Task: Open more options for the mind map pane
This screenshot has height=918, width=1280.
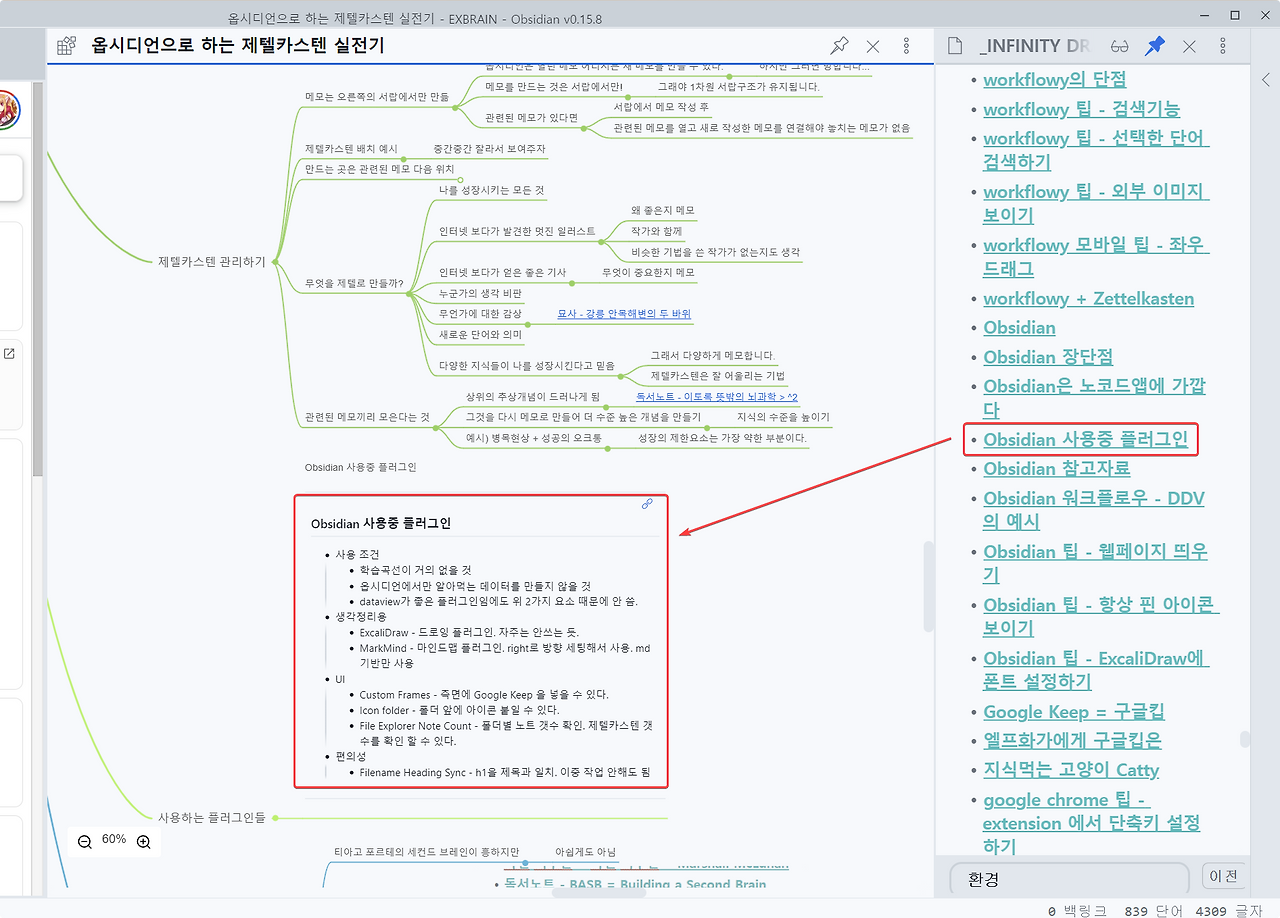Action: 906,46
